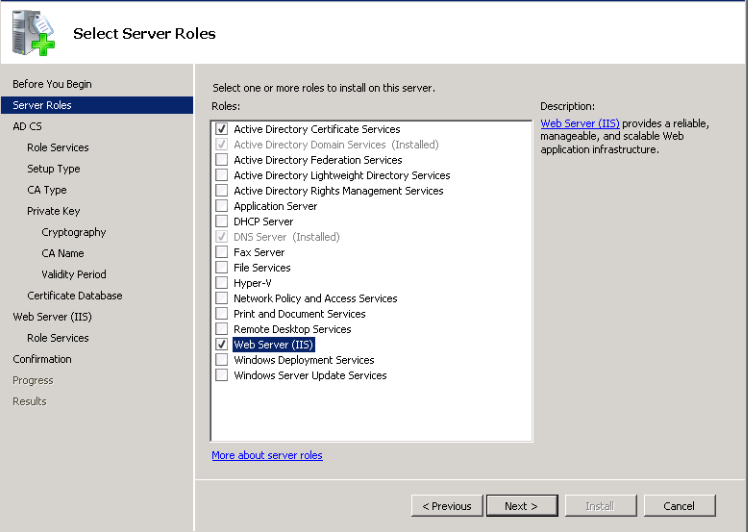
Task: Click Next to continue wizard
Action: 521,506
